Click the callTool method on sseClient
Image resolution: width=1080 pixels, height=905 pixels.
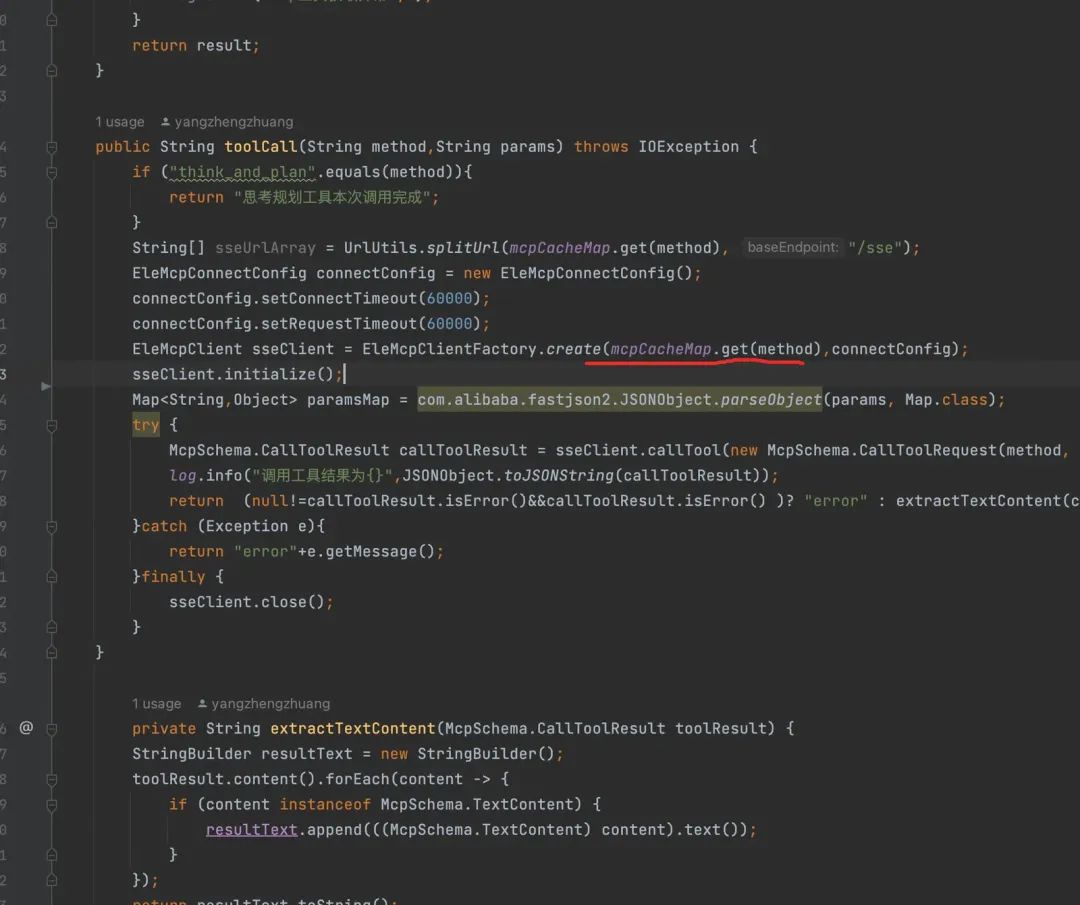click(683, 450)
